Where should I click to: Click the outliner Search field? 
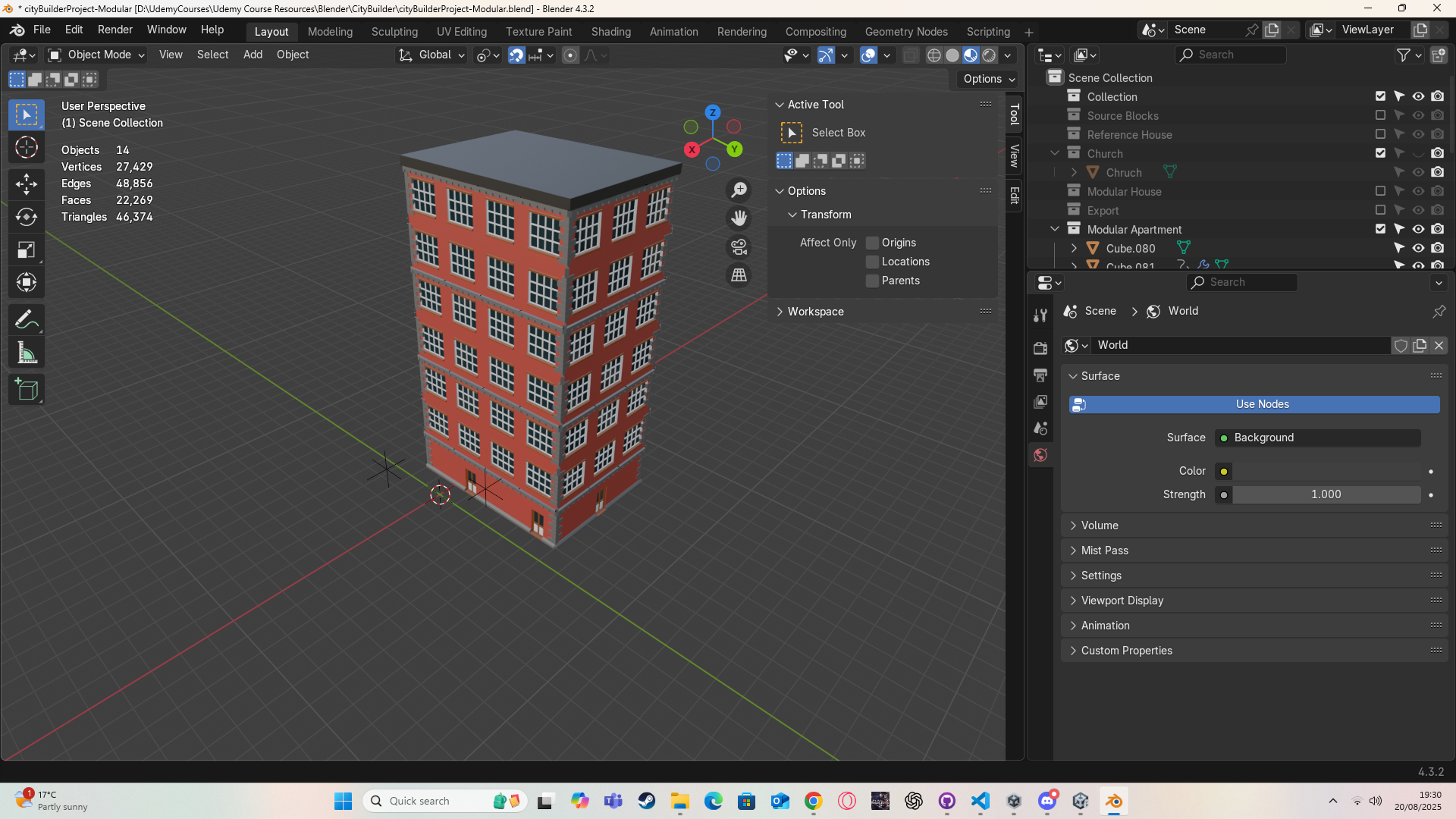[x=1231, y=55]
